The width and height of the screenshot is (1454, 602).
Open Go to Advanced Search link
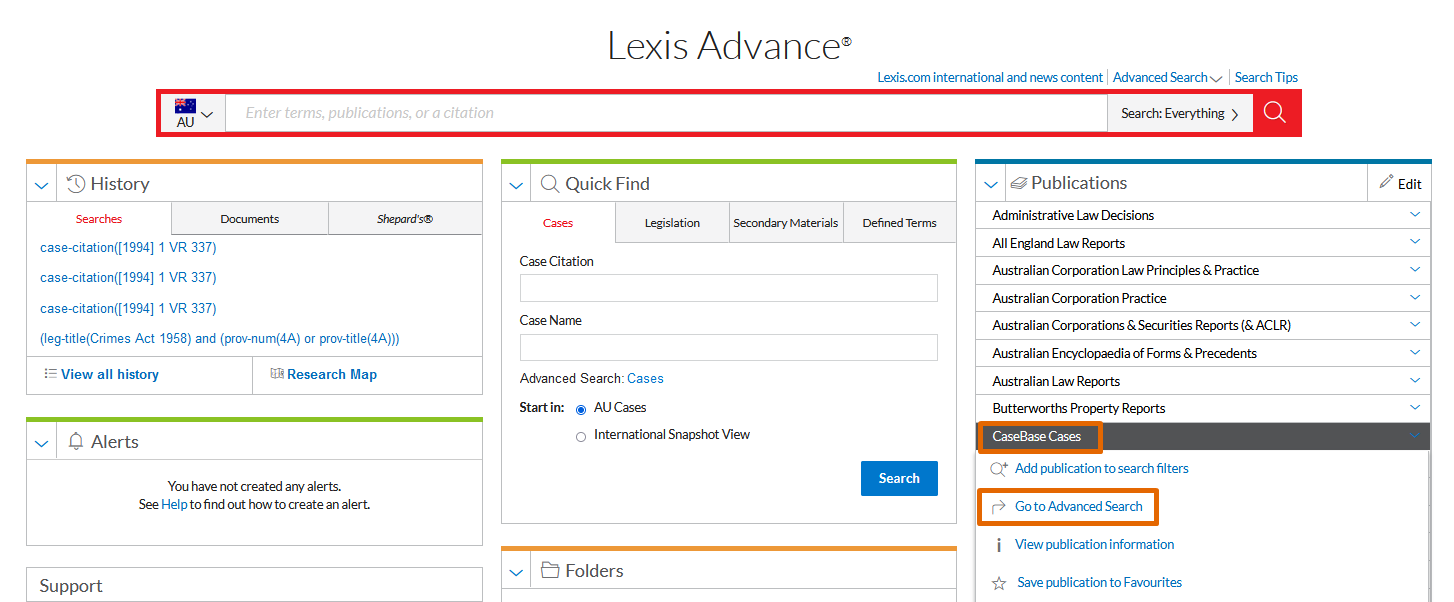click(1080, 506)
